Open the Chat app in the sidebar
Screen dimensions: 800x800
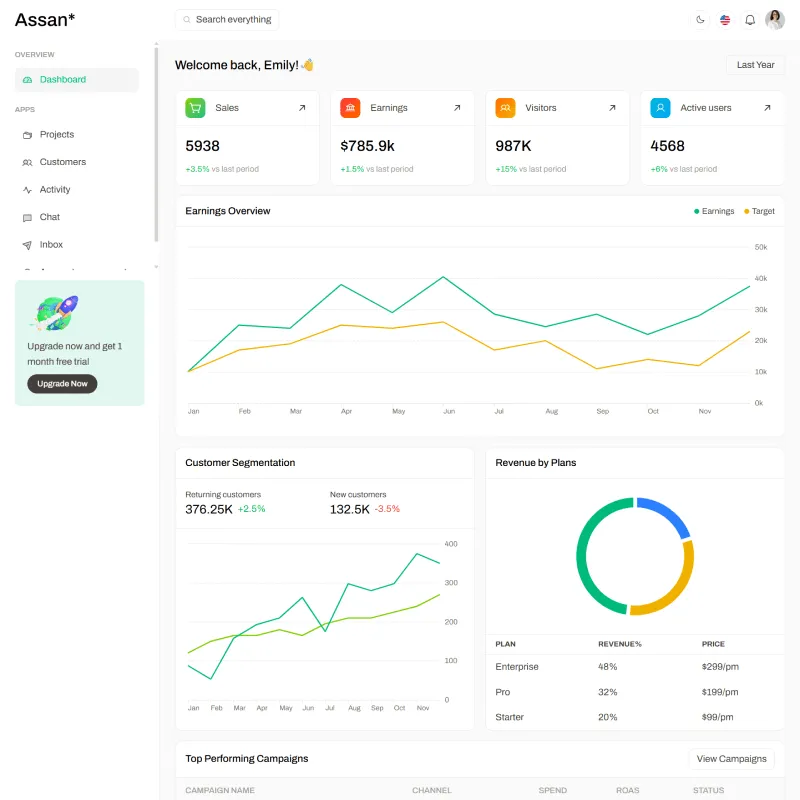(77, 217)
